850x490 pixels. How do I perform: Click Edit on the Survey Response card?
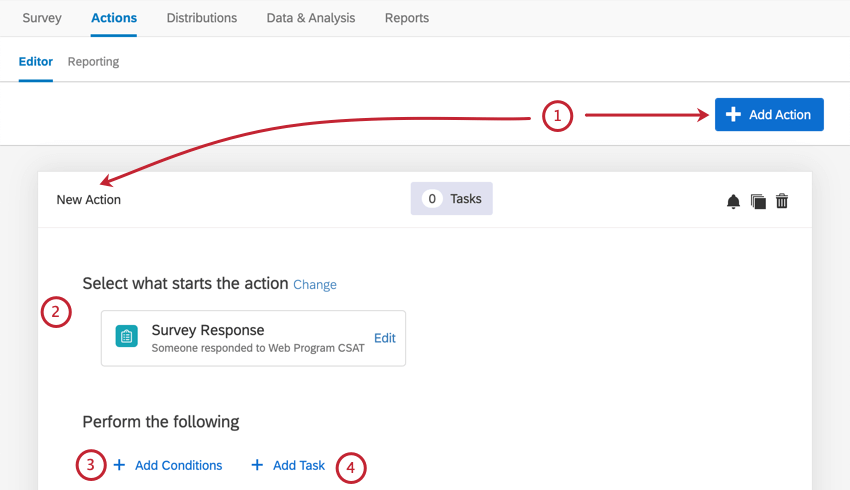click(x=385, y=338)
